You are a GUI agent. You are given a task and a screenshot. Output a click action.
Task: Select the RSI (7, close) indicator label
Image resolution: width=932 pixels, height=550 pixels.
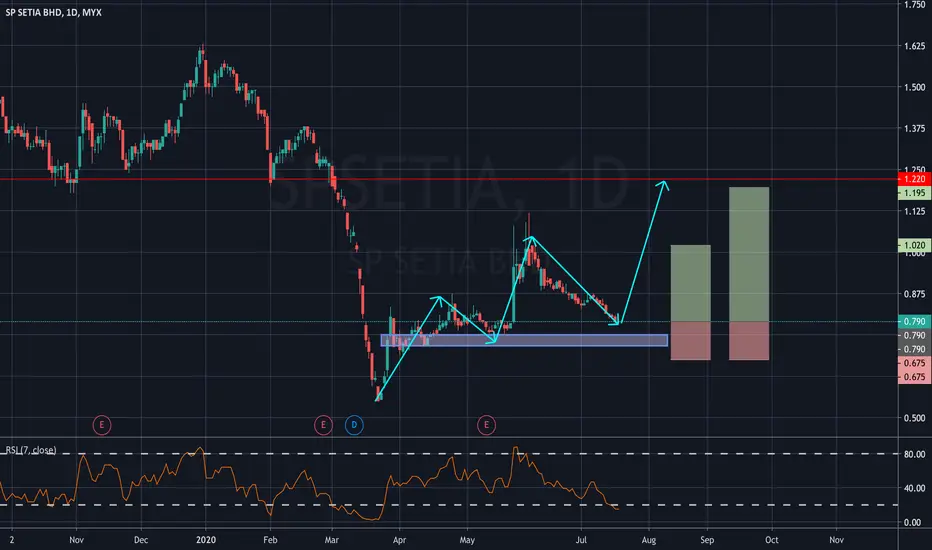click(31, 450)
